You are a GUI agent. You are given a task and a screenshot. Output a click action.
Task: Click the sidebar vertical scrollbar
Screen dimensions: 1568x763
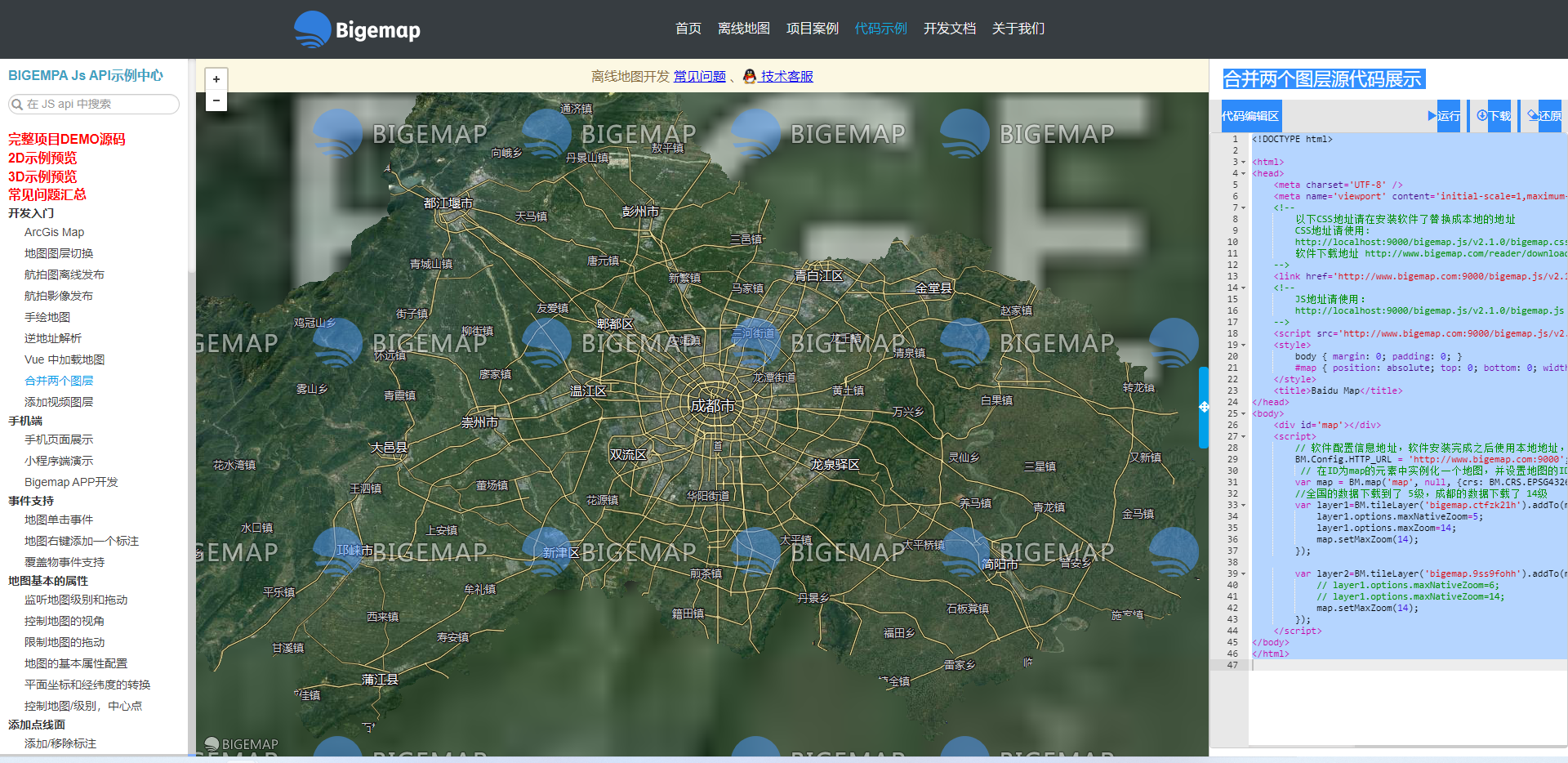pos(191,165)
